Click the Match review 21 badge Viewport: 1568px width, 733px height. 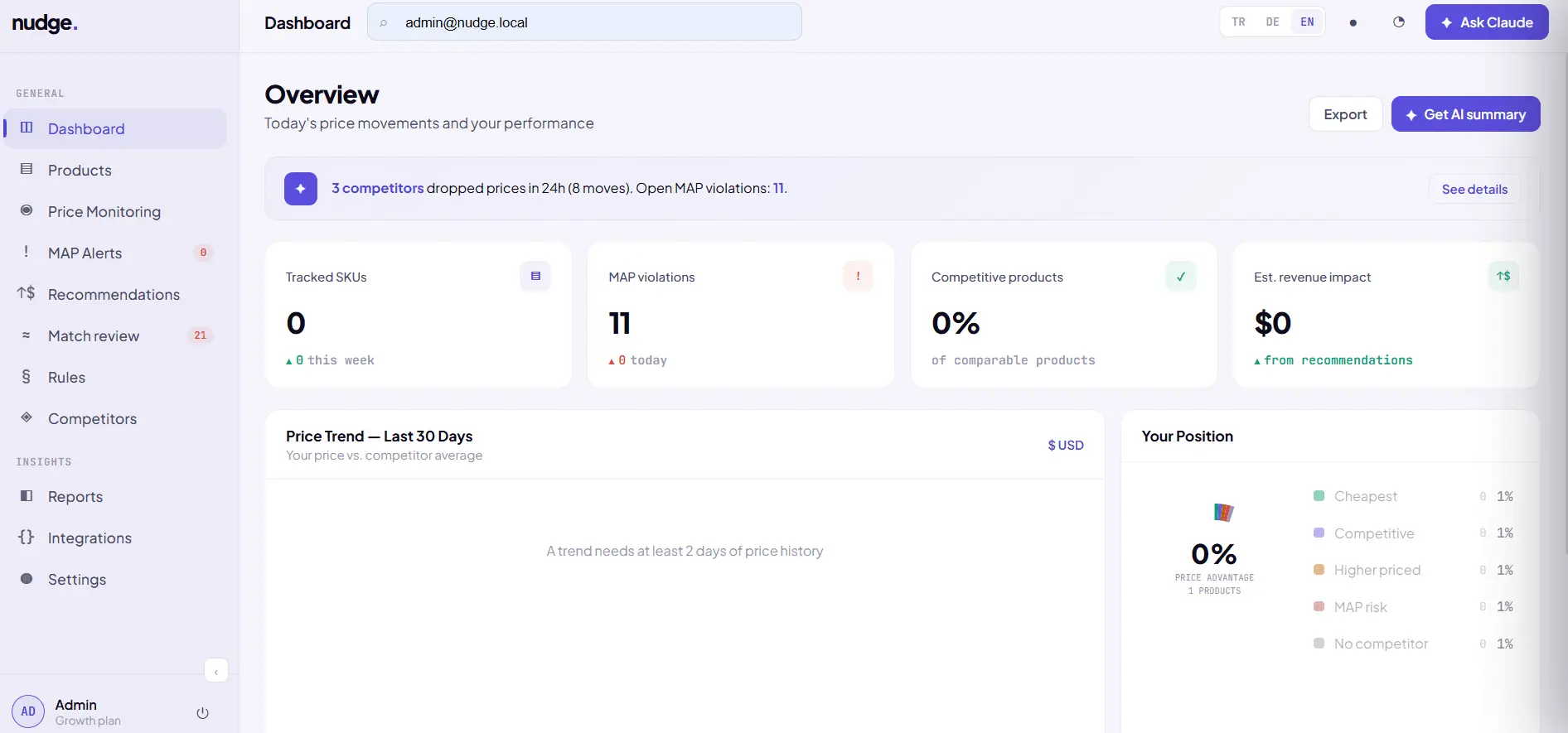pyautogui.click(x=200, y=335)
